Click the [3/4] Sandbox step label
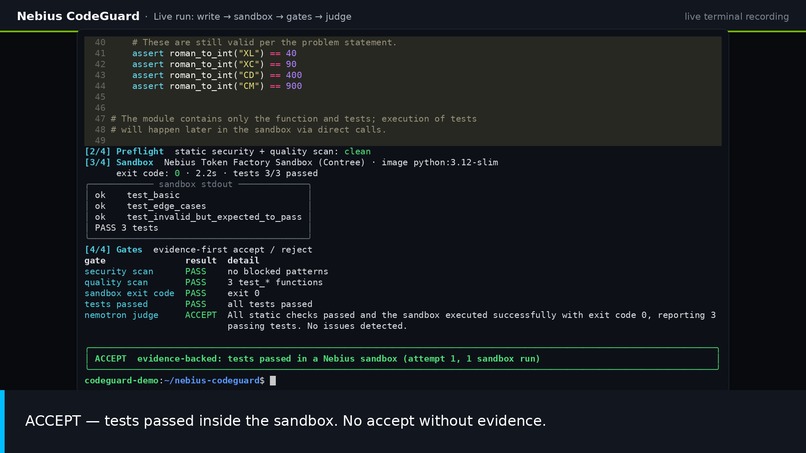 119,162
